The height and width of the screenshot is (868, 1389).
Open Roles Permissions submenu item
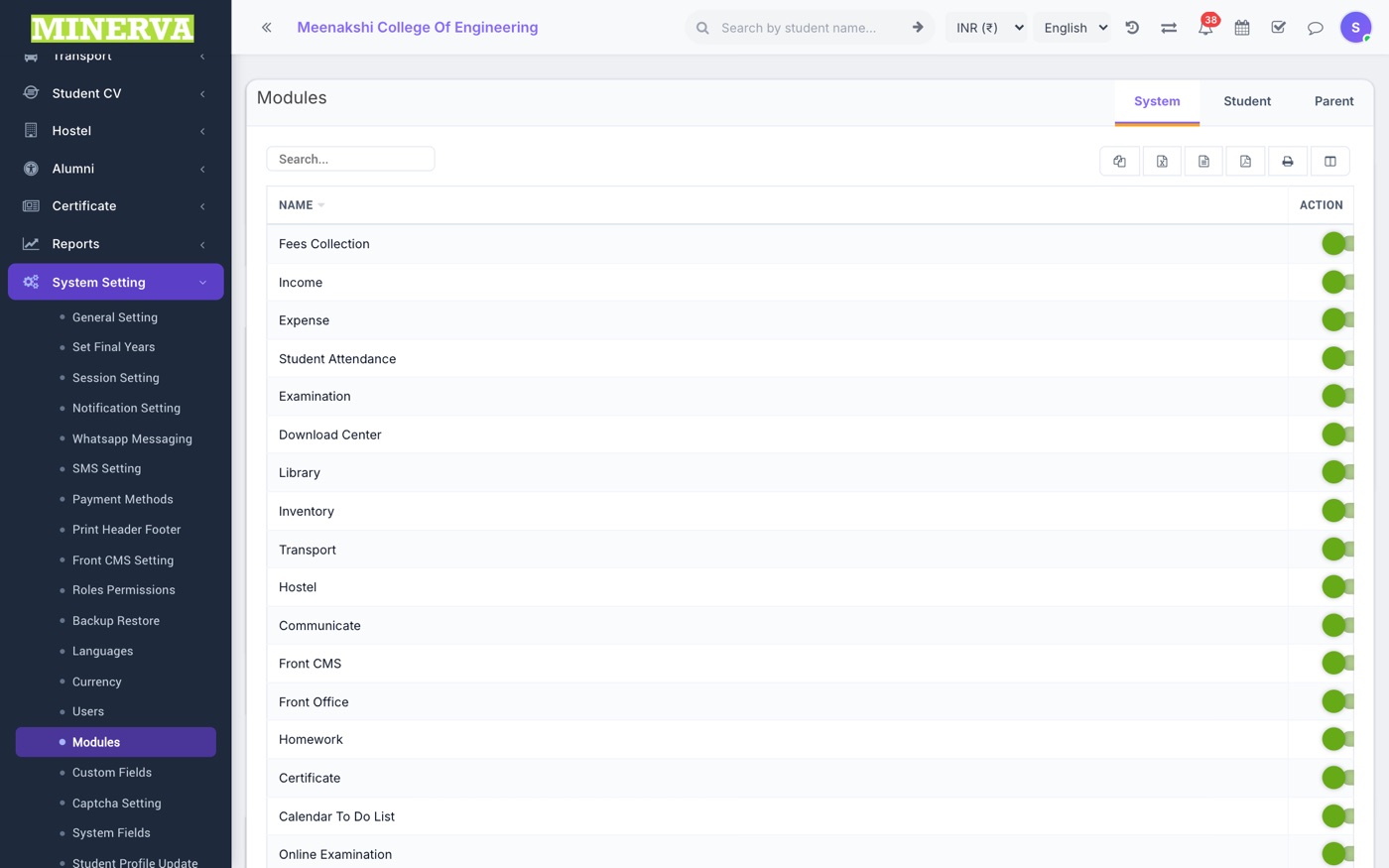(x=124, y=590)
